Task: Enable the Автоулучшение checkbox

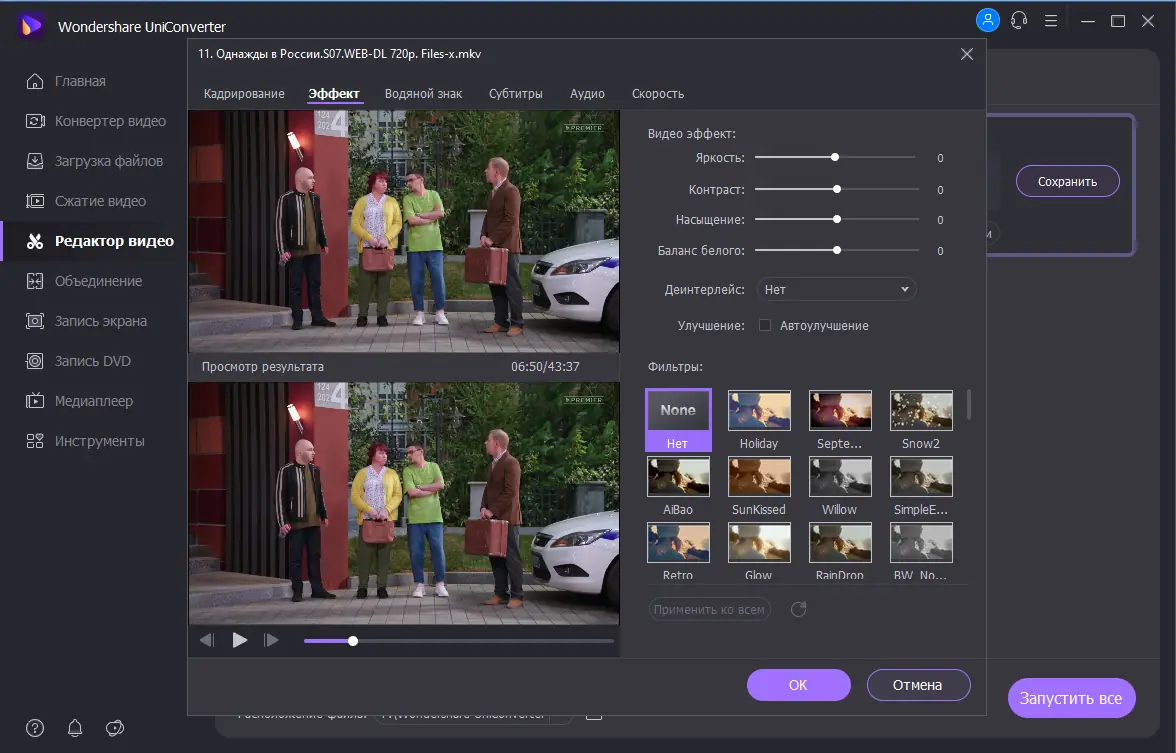Action: [765, 325]
